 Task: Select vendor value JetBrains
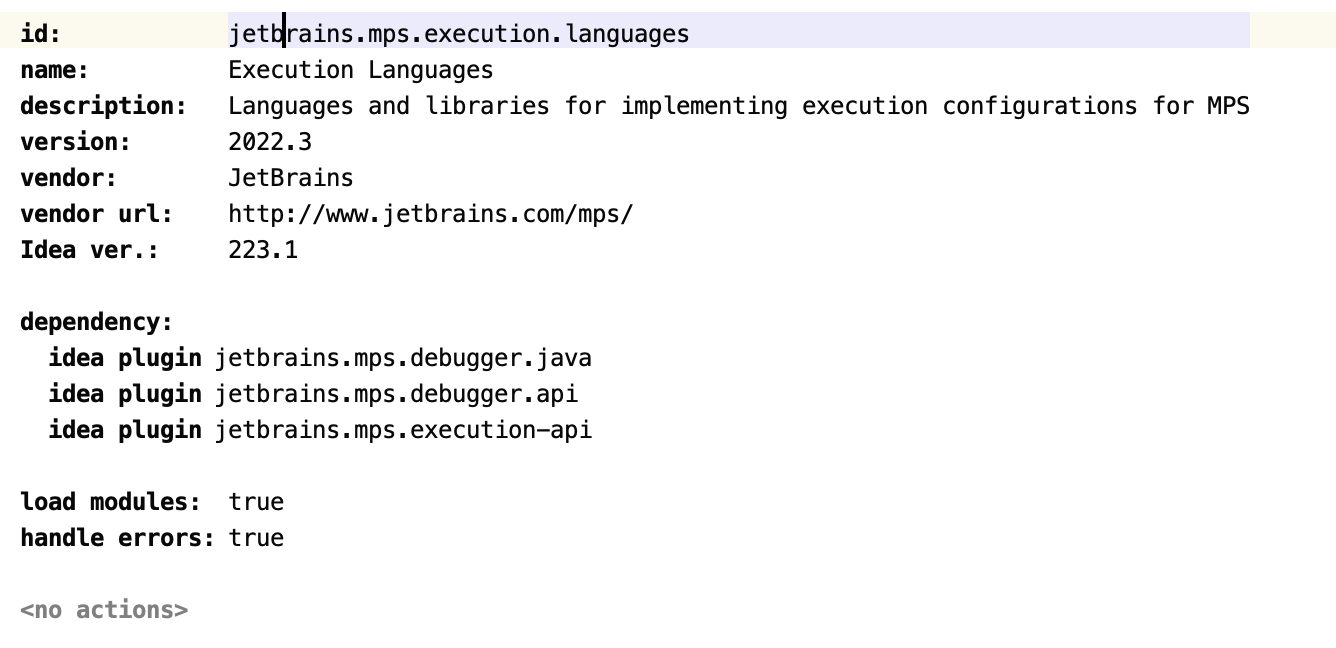pyautogui.click(x=290, y=178)
